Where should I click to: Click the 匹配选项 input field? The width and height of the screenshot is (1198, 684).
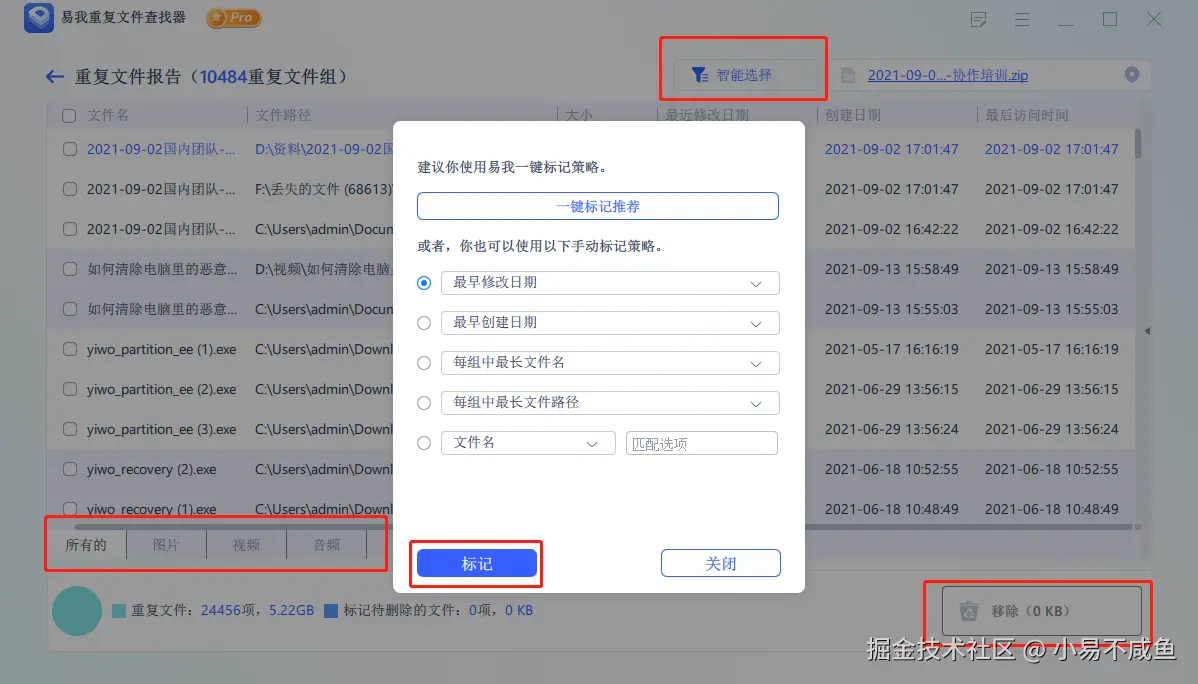pos(701,443)
